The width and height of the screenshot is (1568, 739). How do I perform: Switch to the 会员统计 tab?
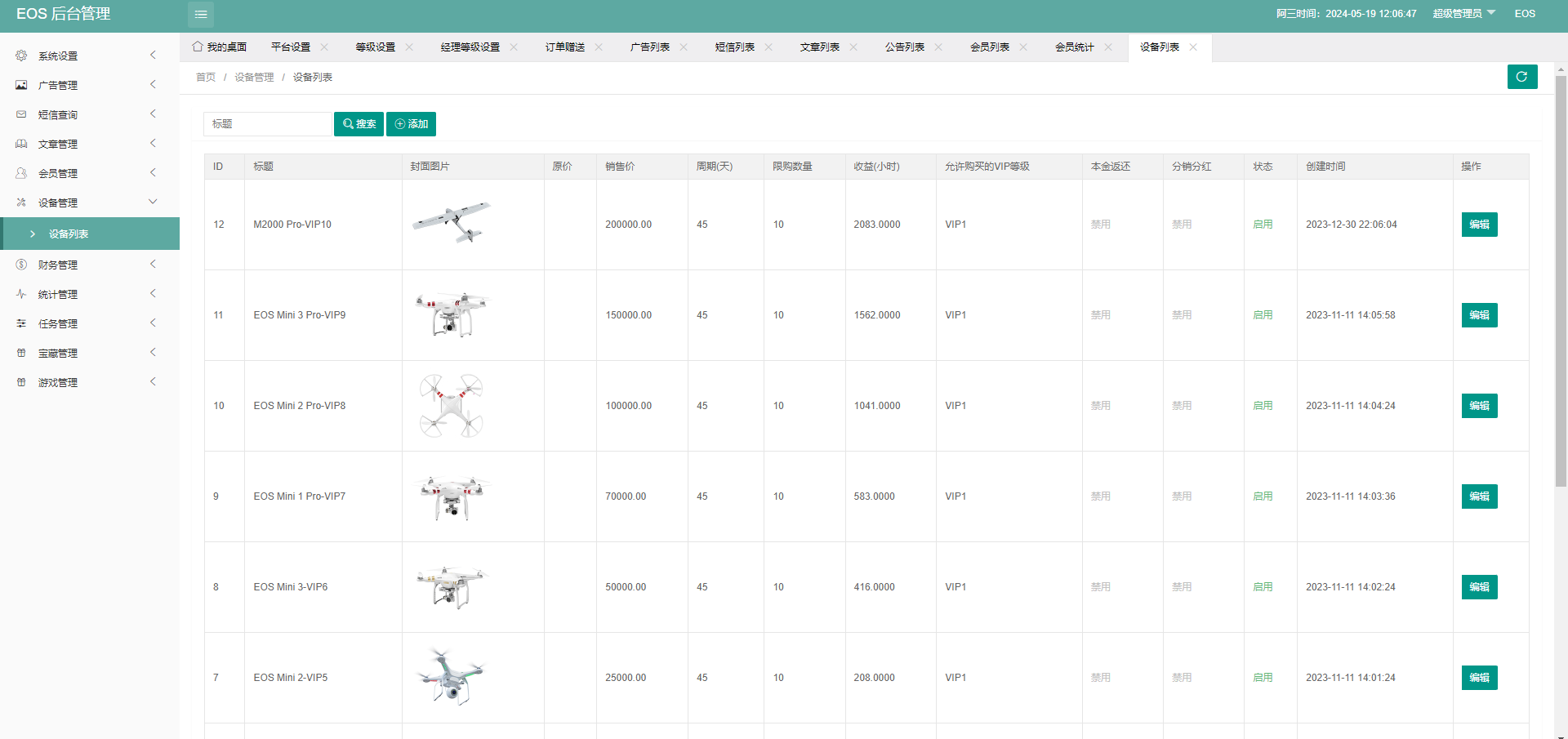[x=1074, y=47]
